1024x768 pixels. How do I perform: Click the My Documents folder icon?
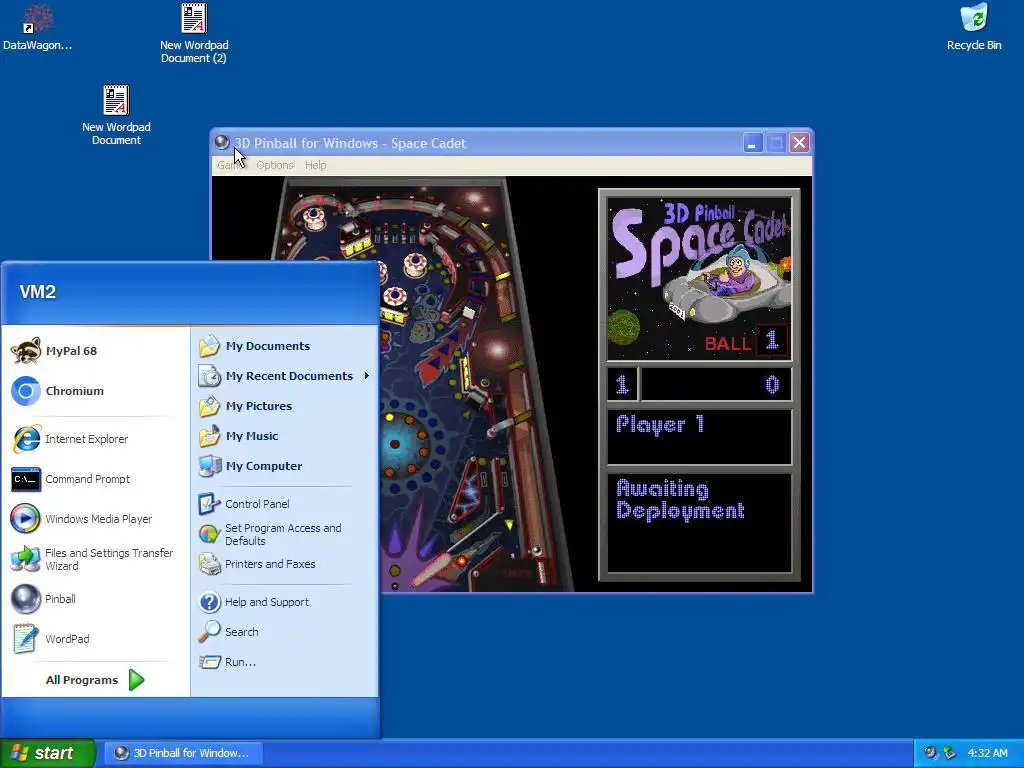[210, 346]
